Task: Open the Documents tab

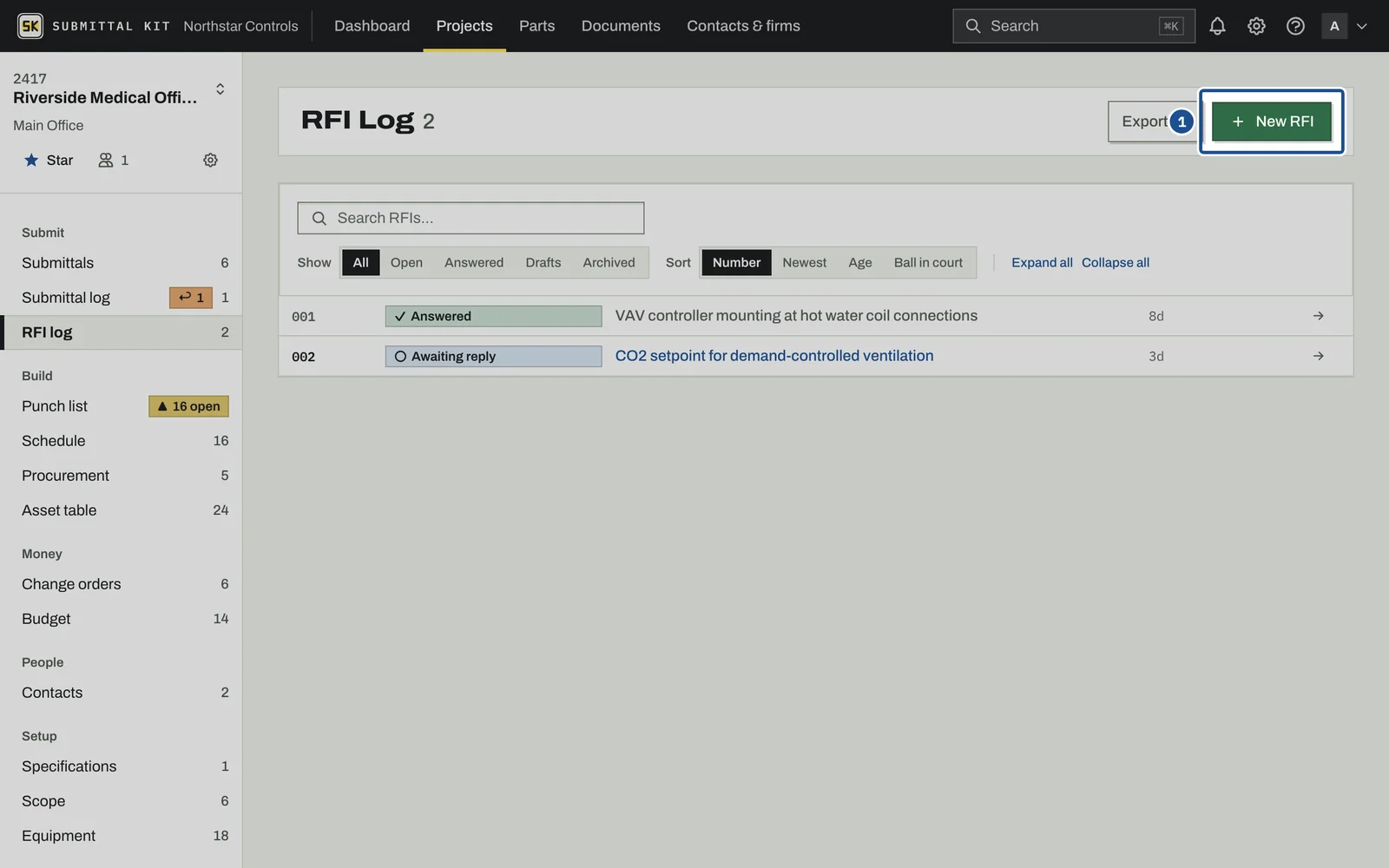Action: (x=621, y=26)
